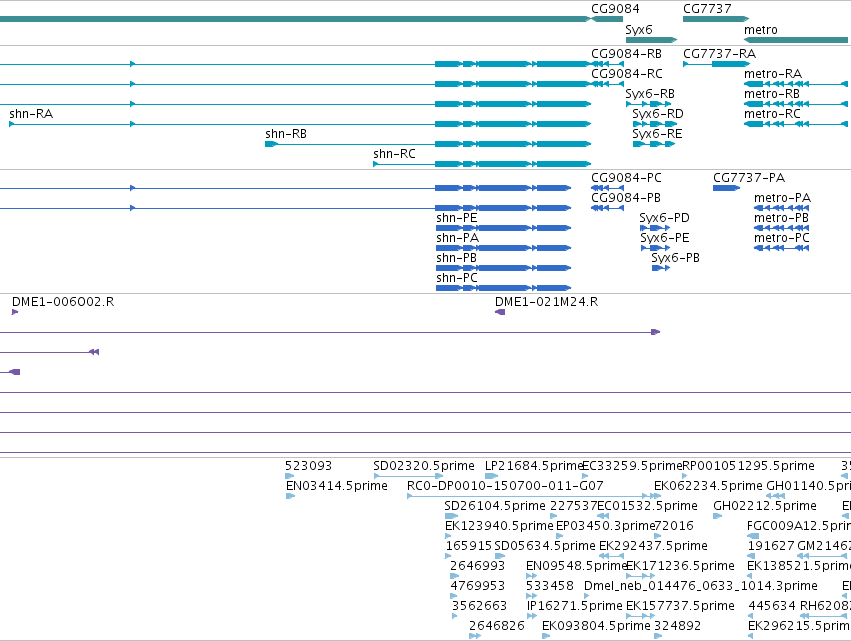Image resolution: width=851 pixels, height=641 pixels.
Task: Select transcript Syx6-RB
Action: coord(649,104)
